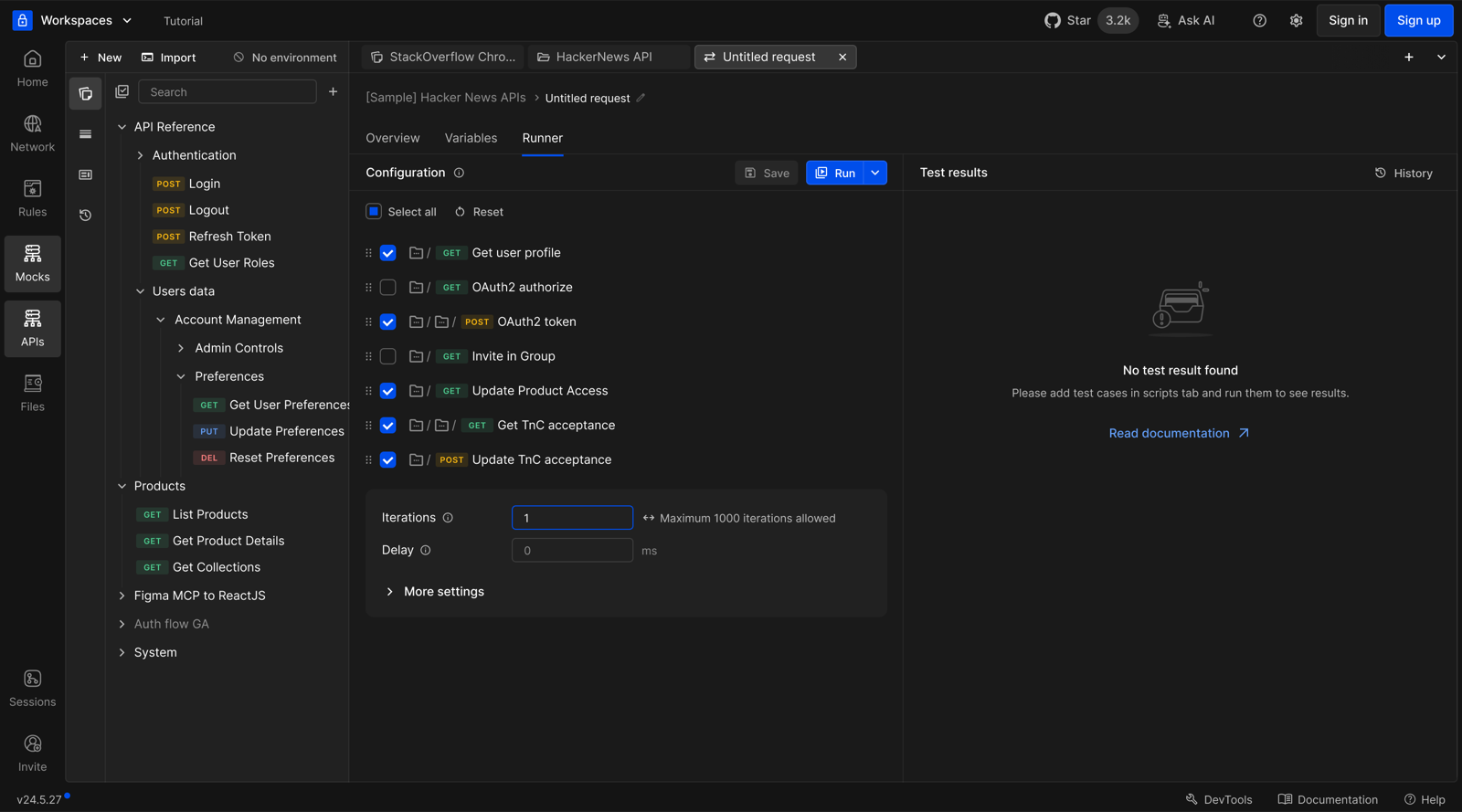Image resolution: width=1462 pixels, height=812 pixels.
Task: Open the tabs overflow chevron at top right
Action: pos(1441,57)
